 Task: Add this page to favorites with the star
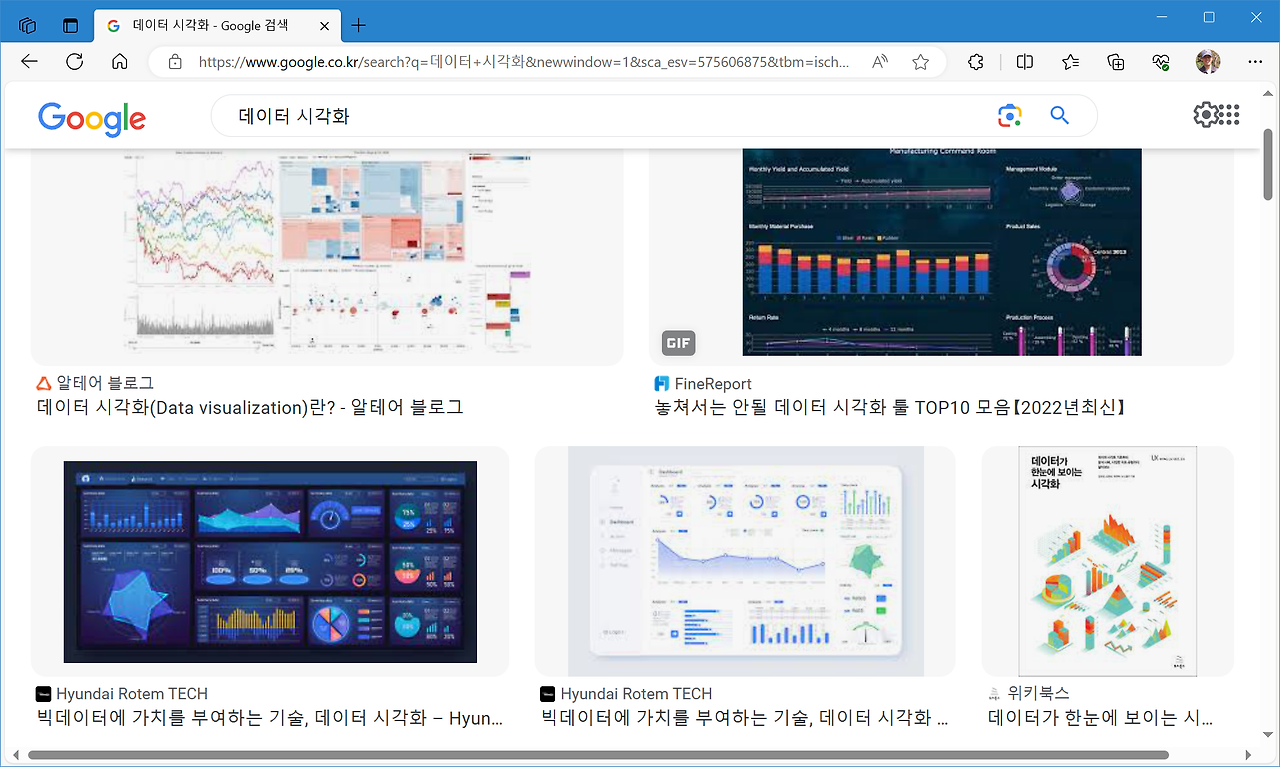click(x=921, y=62)
